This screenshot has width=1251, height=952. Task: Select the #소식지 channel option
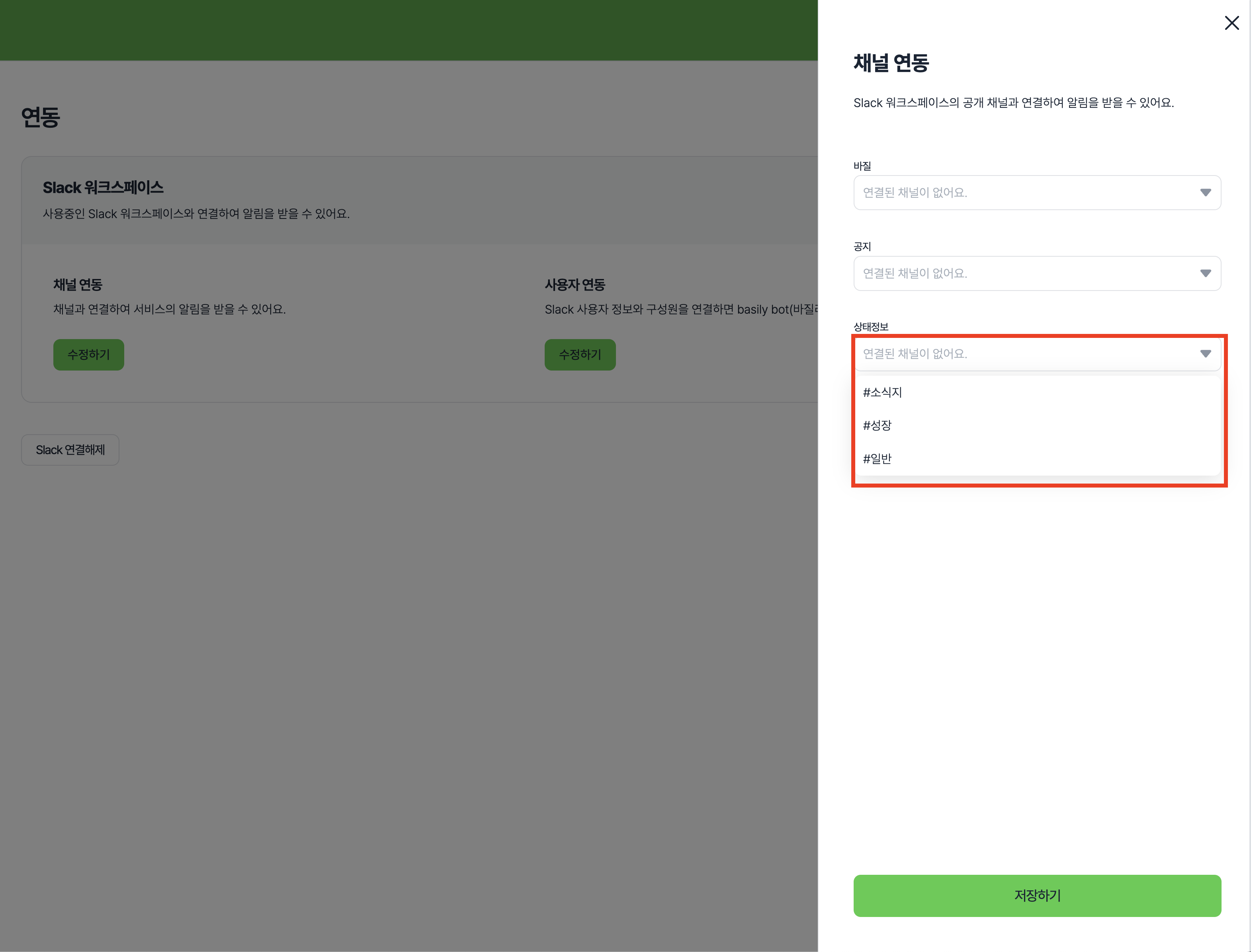pos(883,392)
